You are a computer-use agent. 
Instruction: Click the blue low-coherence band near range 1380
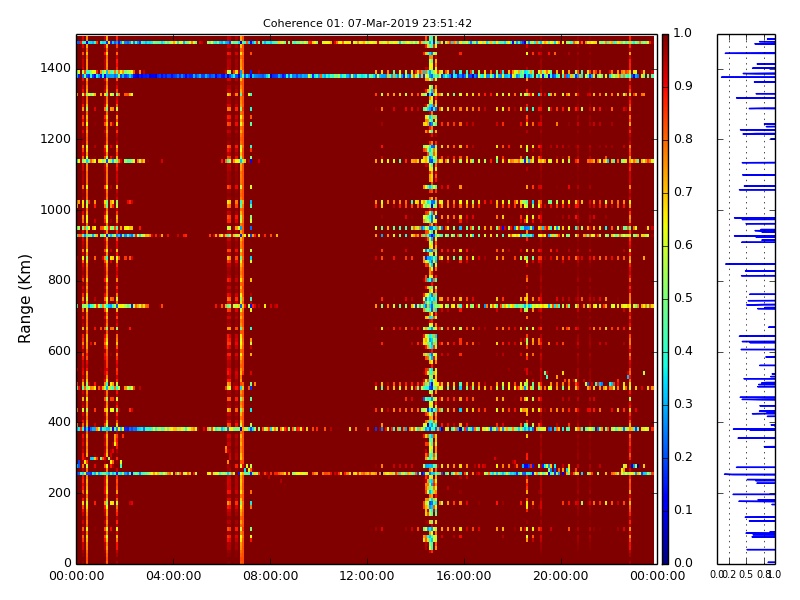pos(365,76)
